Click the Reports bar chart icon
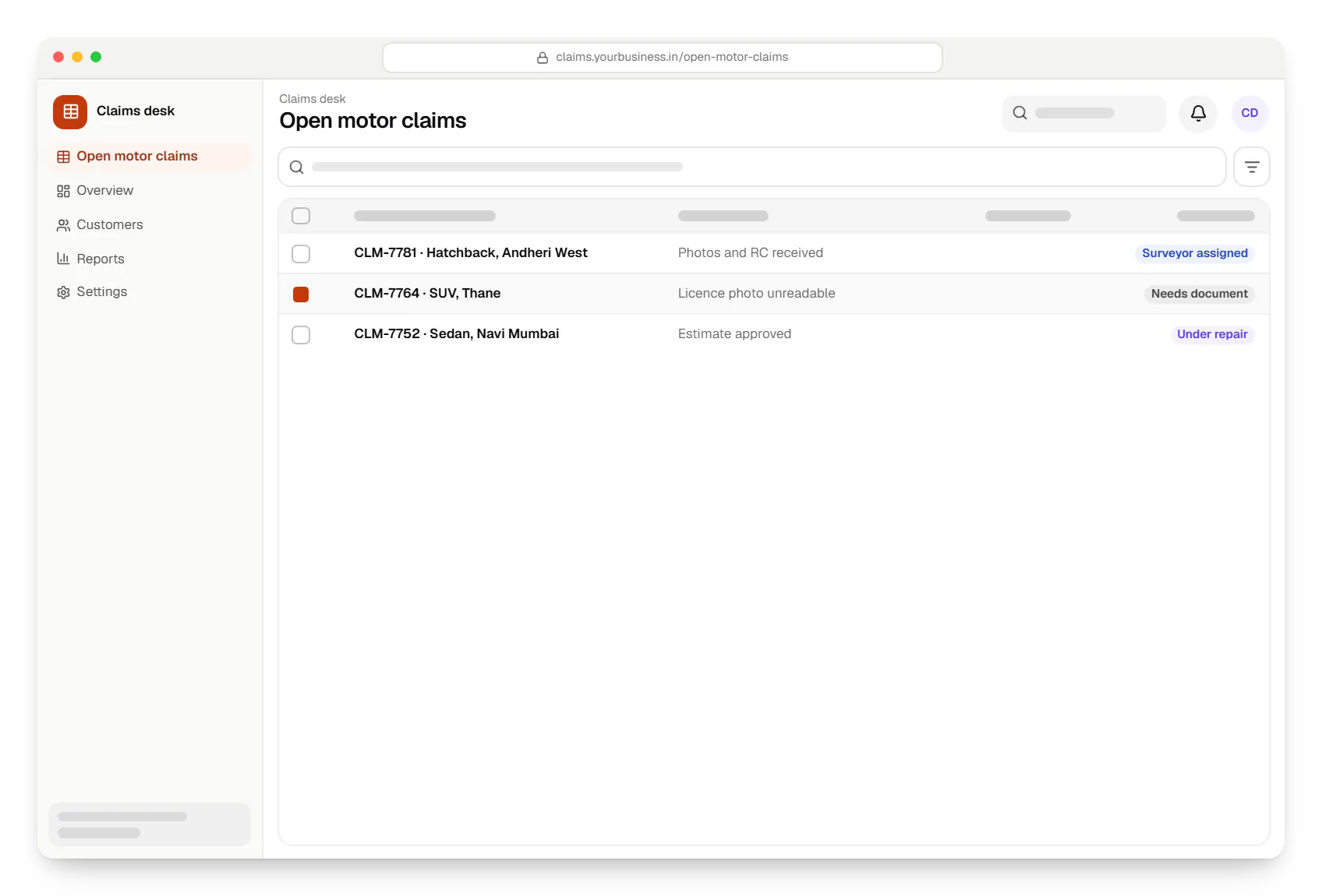The width and height of the screenshot is (1322, 896). 63,259
